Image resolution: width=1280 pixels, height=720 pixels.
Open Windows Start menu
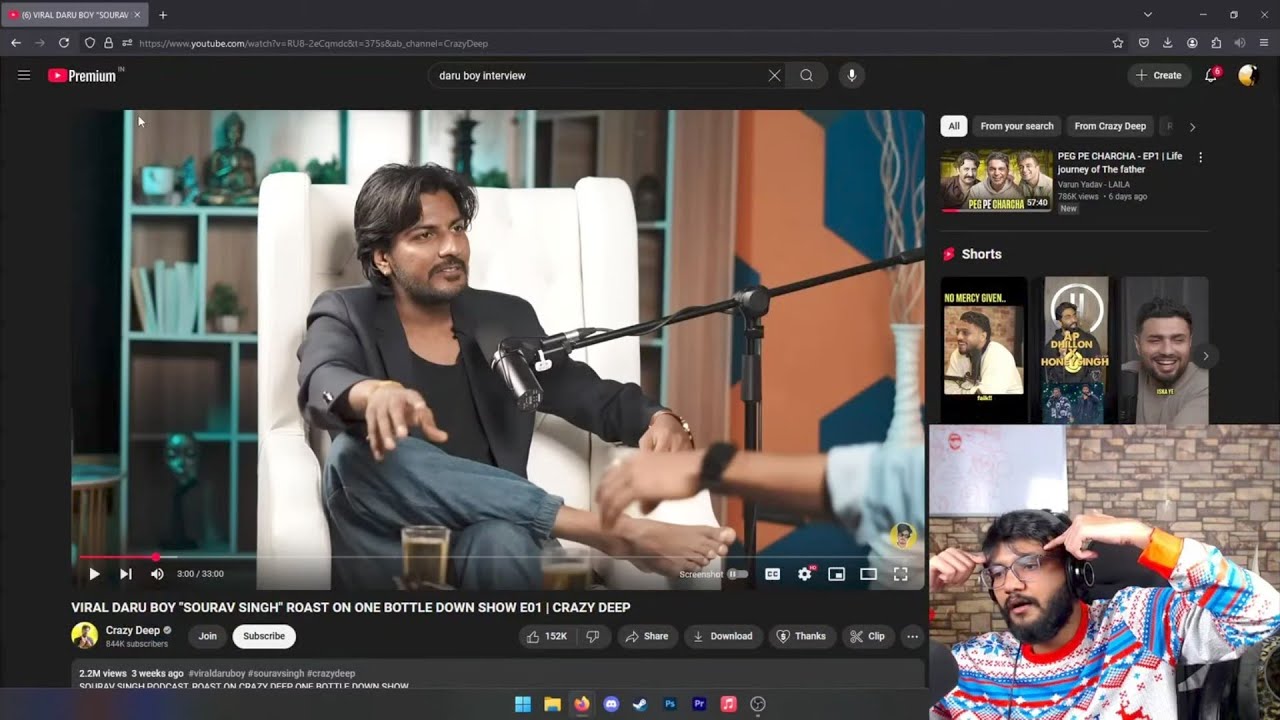(522, 704)
